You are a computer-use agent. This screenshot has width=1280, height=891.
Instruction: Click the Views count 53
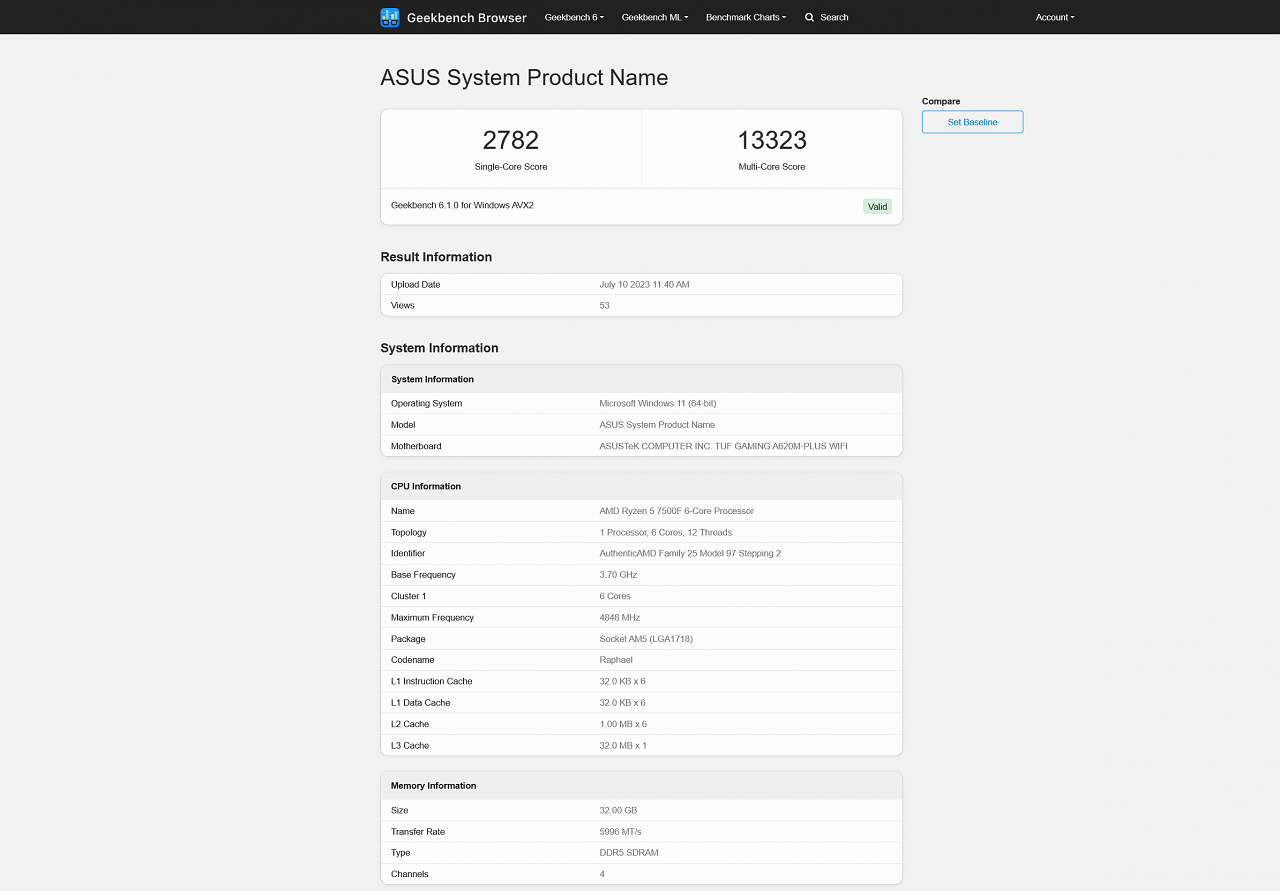click(x=604, y=306)
